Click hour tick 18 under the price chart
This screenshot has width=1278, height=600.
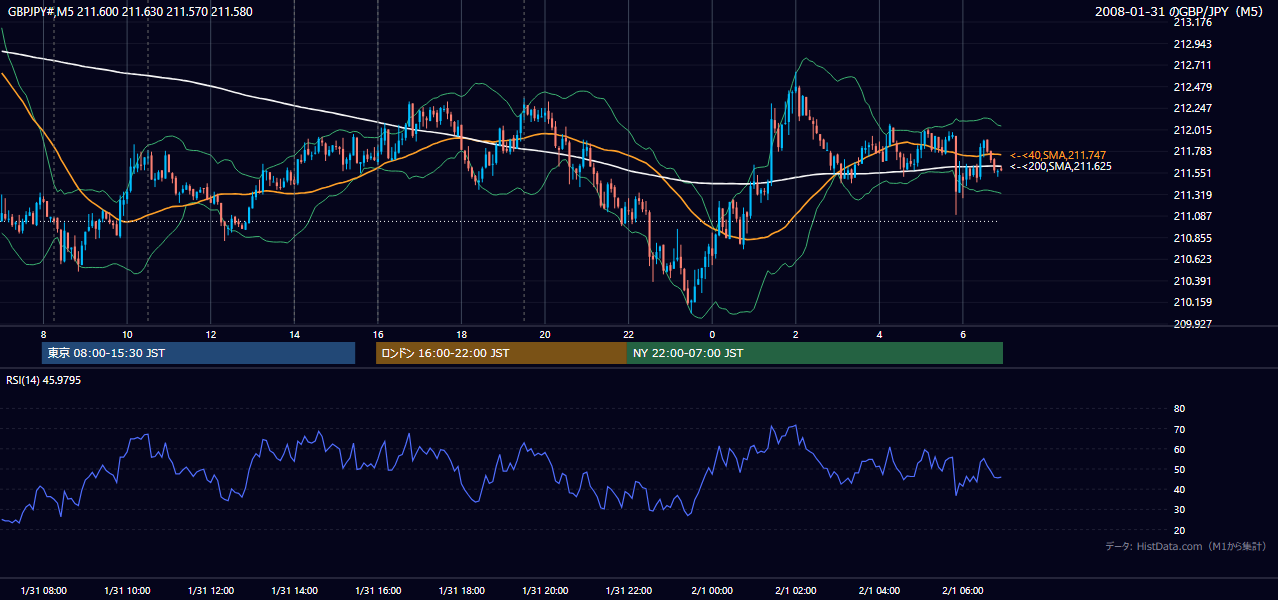click(x=461, y=334)
